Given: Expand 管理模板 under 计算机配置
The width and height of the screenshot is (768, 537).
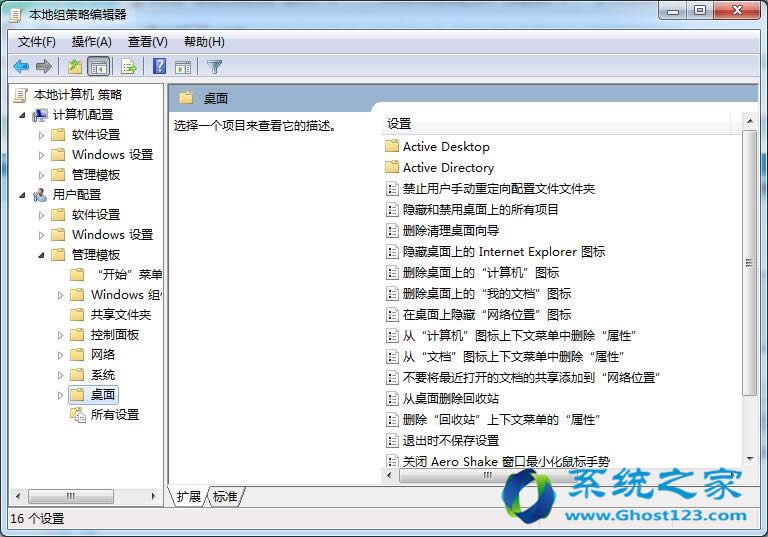Looking at the screenshot, I should pyautogui.click(x=41, y=175).
